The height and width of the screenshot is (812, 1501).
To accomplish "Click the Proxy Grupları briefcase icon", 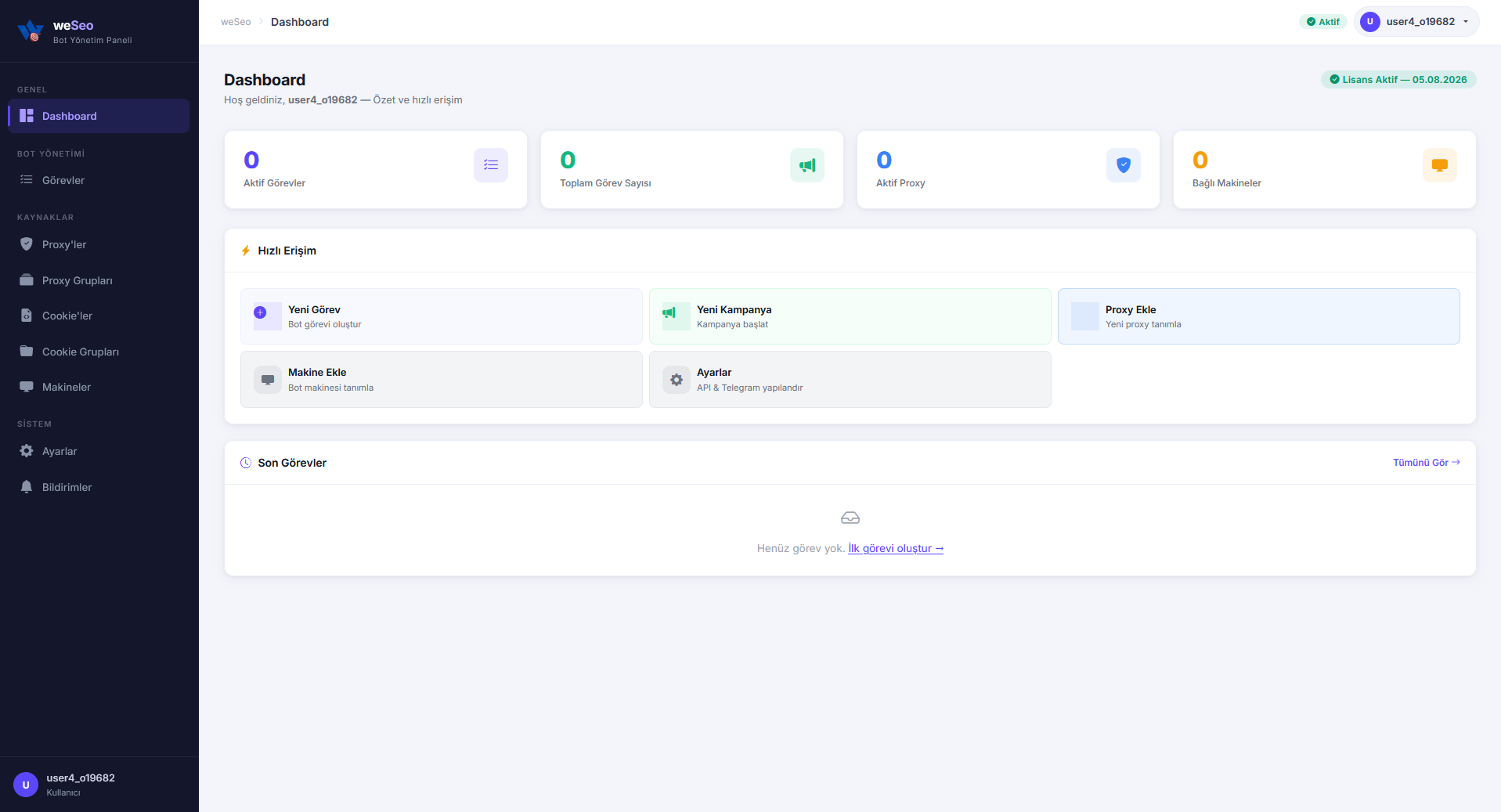I will point(27,280).
